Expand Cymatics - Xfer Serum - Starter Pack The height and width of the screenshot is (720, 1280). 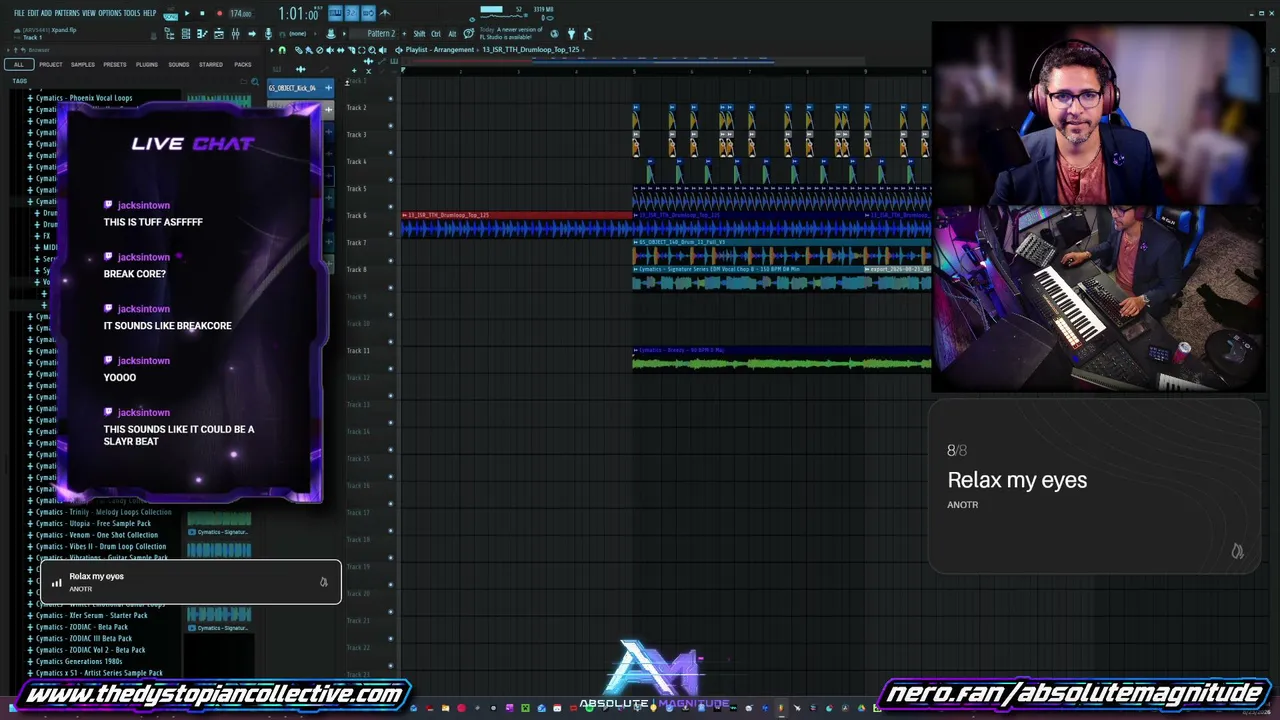30,616
